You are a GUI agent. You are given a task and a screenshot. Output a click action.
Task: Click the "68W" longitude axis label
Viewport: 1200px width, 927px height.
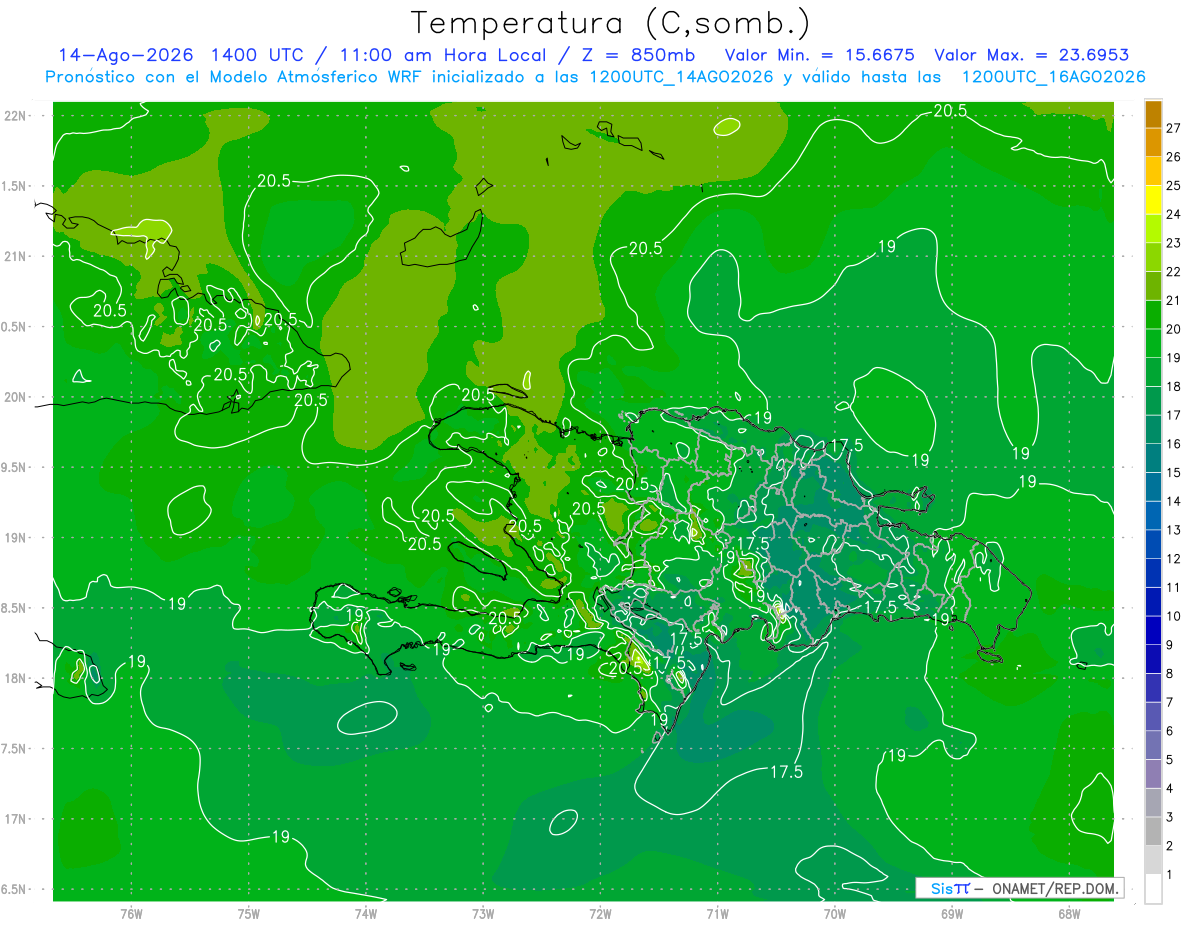tap(1068, 913)
